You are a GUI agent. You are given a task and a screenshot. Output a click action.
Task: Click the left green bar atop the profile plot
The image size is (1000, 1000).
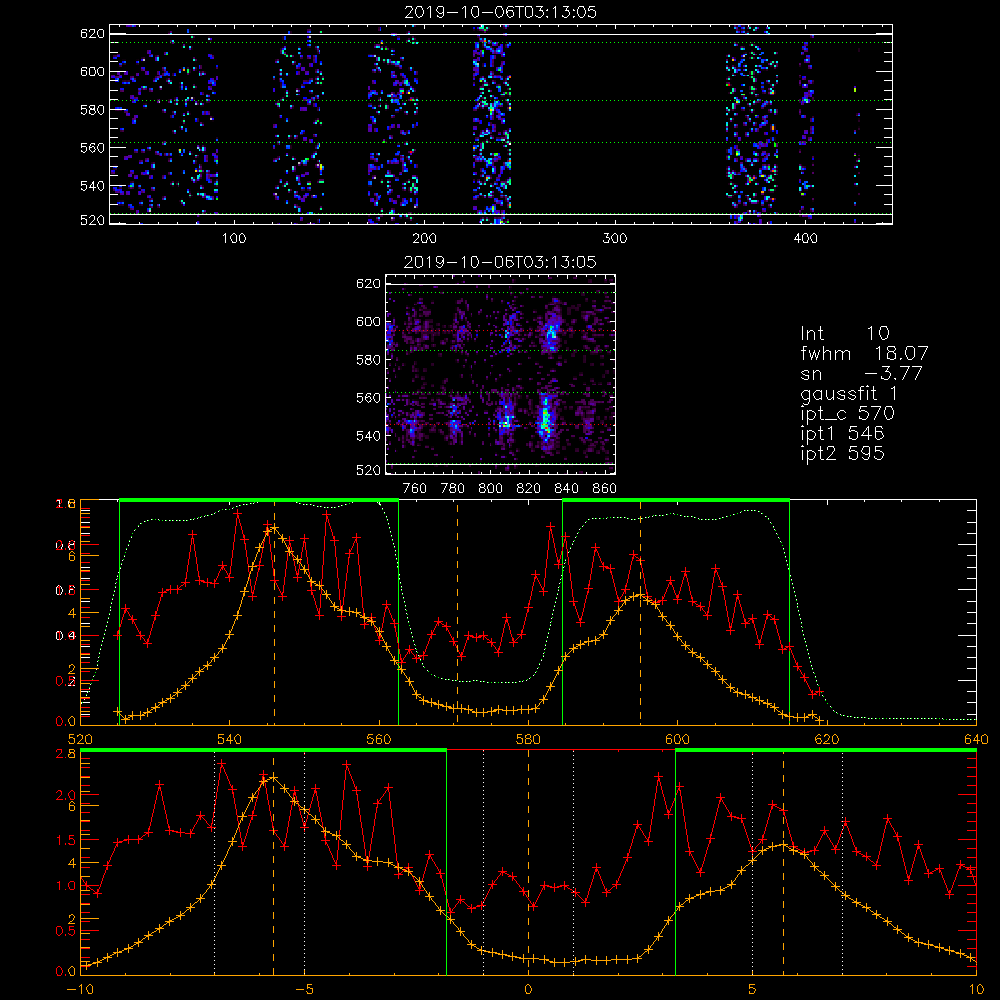259,500
